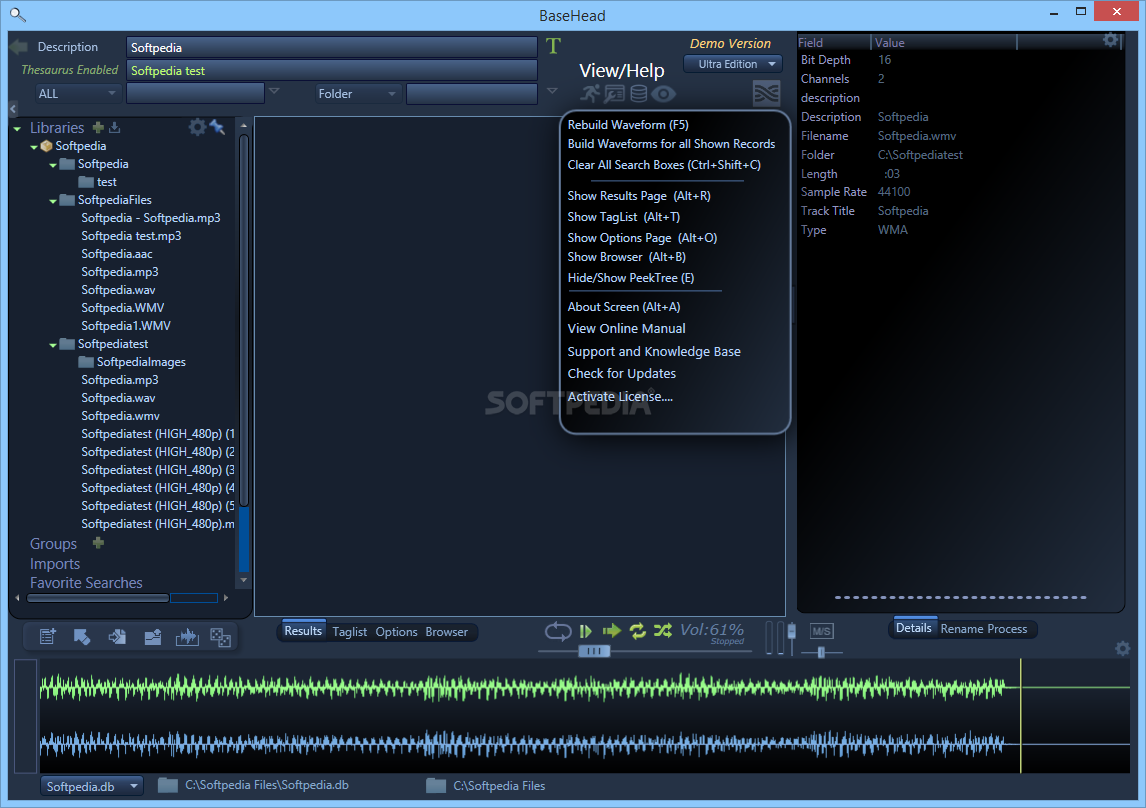Click the vertical level fader handle
Viewport: 1146px width, 808px height.
click(792, 630)
